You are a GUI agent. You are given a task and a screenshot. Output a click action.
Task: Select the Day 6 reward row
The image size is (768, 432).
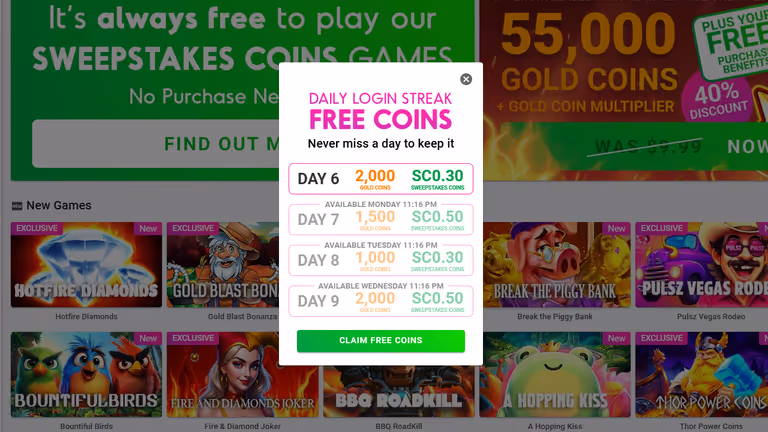pos(381,179)
